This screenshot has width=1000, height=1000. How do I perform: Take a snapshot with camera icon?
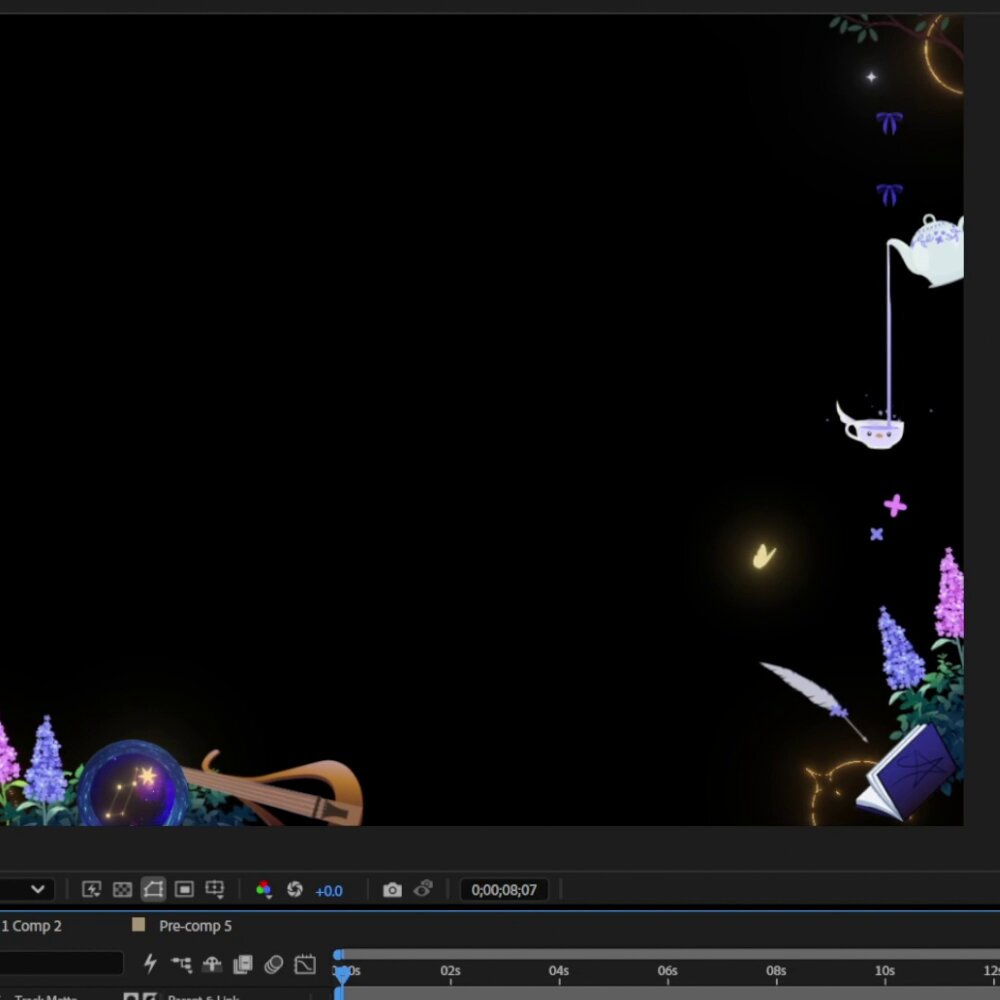click(392, 890)
